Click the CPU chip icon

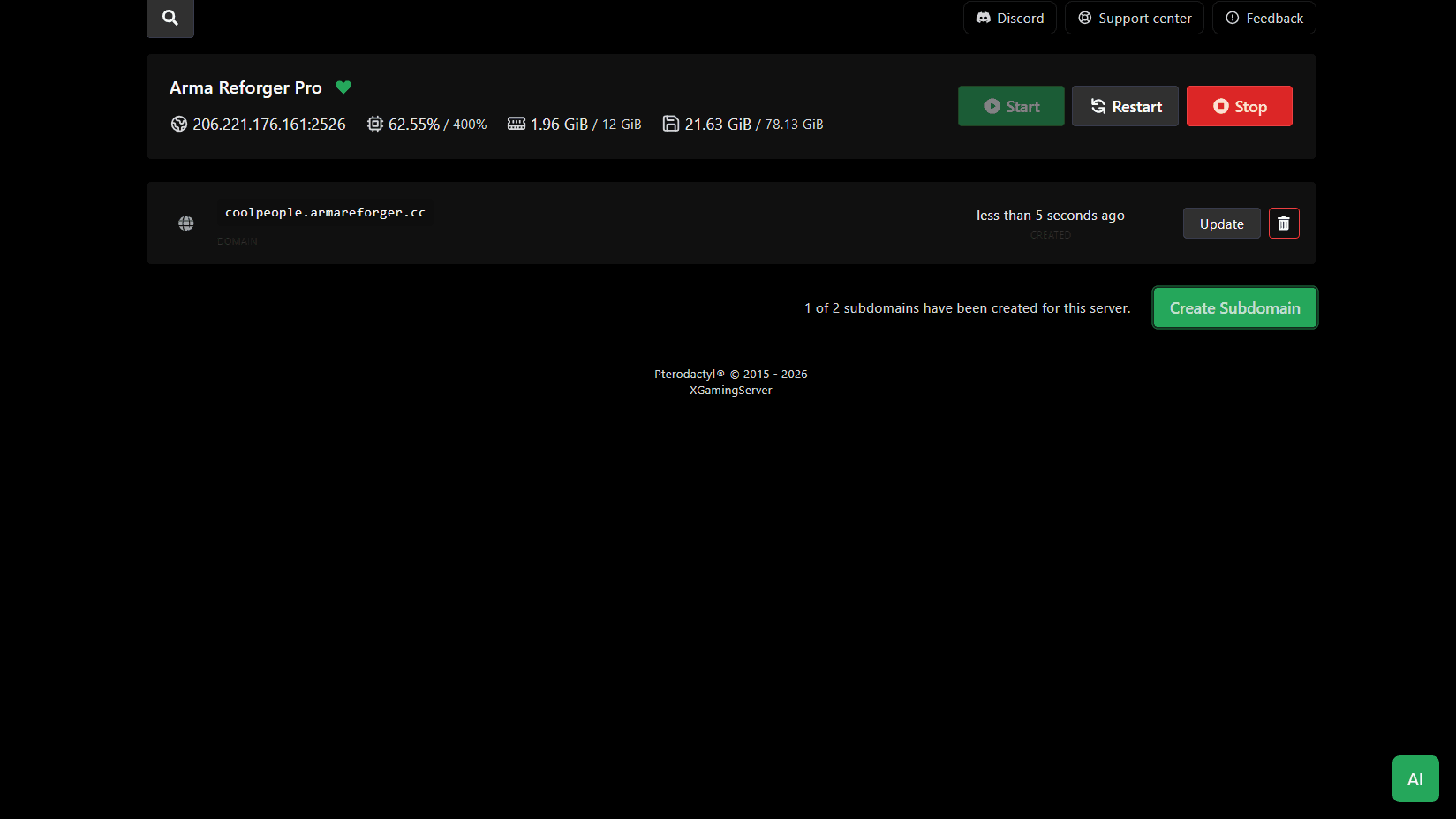[375, 125]
